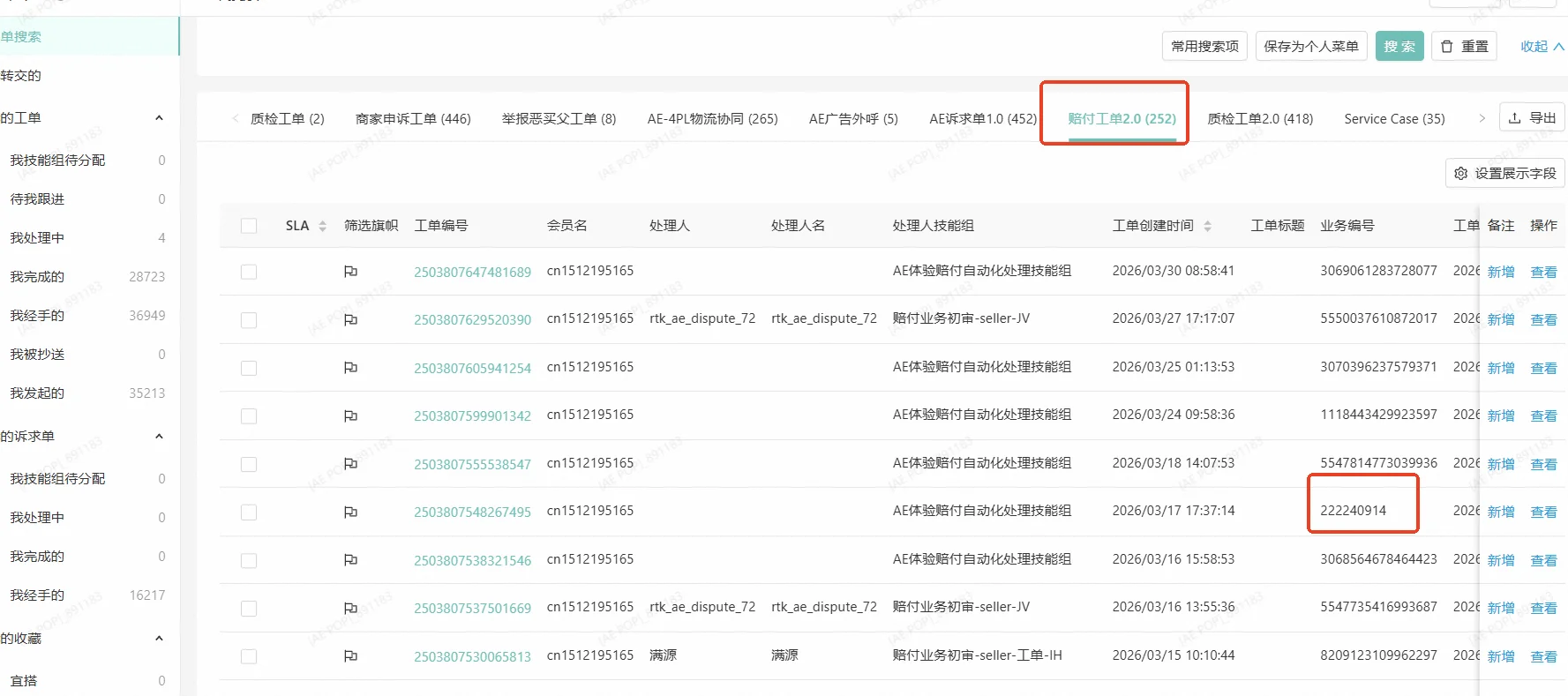
Task: Click the SLA column sort arrows
Action: tap(322, 226)
